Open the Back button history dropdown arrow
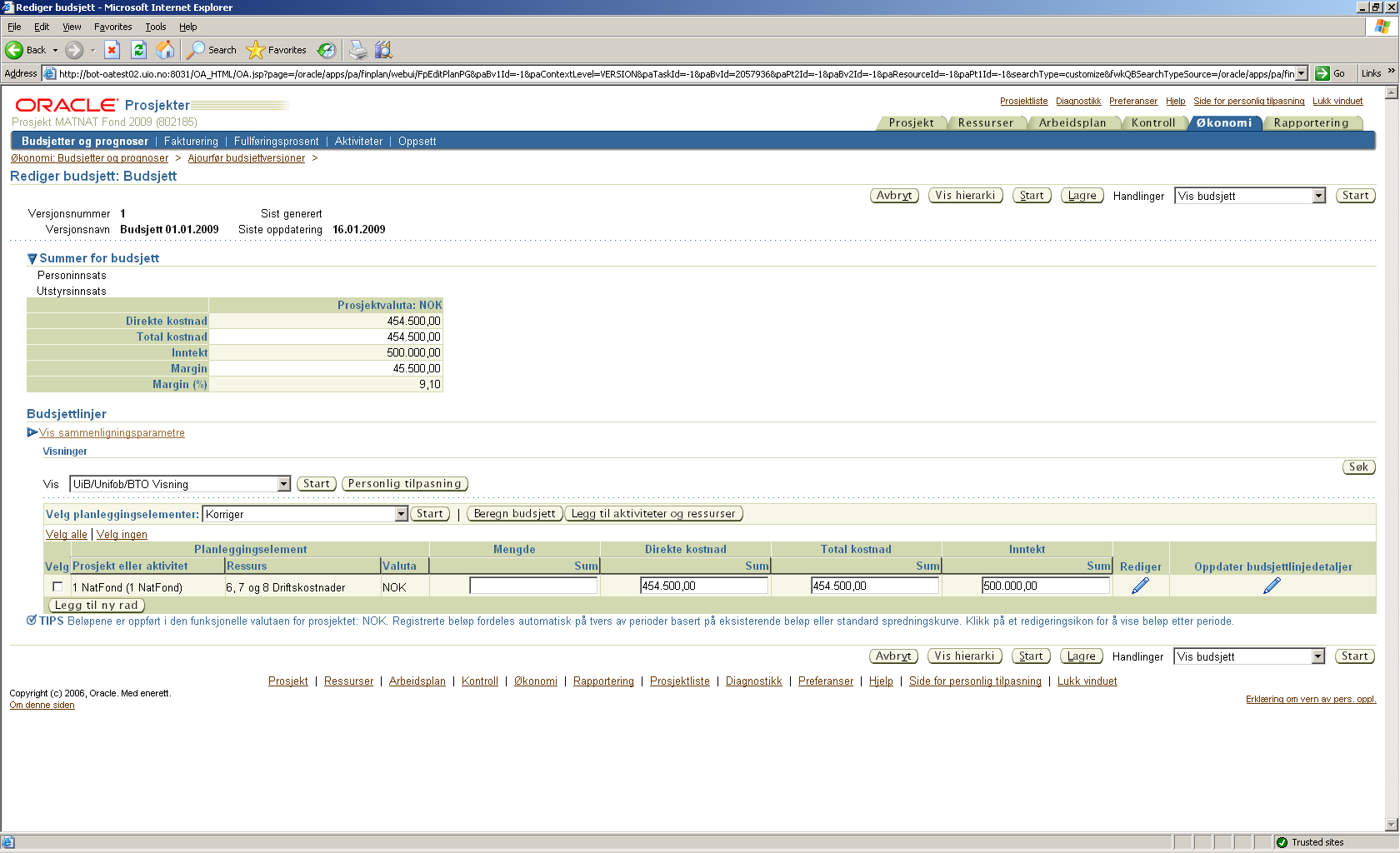Image resolution: width=1400 pixels, height=853 pixels. (x=55, y=50)
